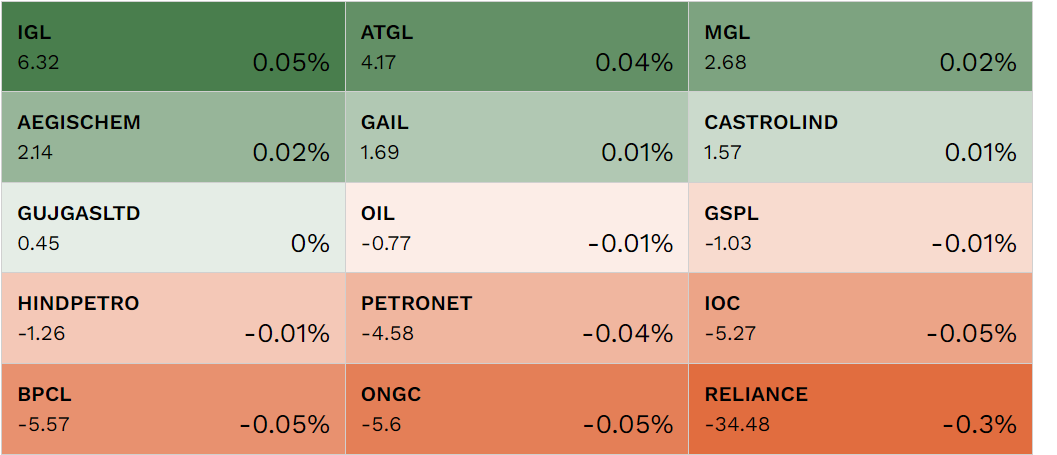Image resolution: width=1057 pixels, height=455 pixels.
Task: Click the AEGISCHEM tile
Action: [173, 138]
